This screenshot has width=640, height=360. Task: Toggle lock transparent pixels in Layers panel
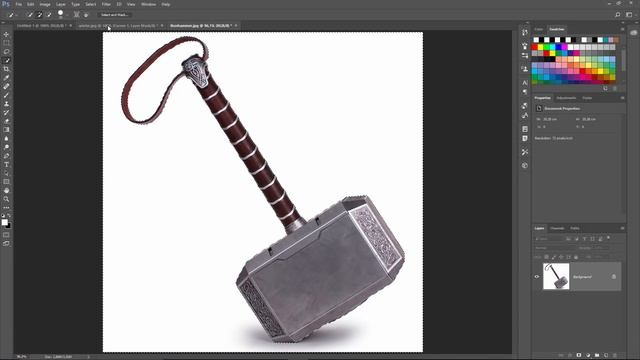[546, 257]
